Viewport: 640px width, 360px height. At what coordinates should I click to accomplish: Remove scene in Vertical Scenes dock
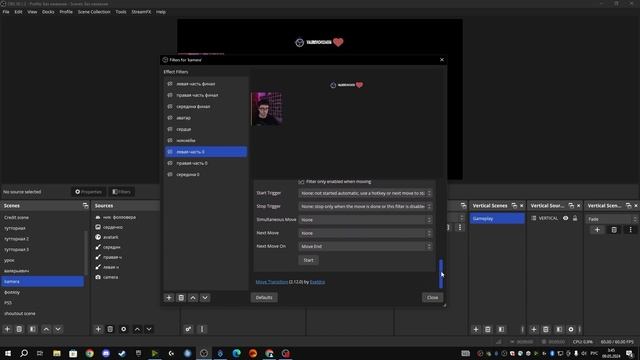click(488, 329)
